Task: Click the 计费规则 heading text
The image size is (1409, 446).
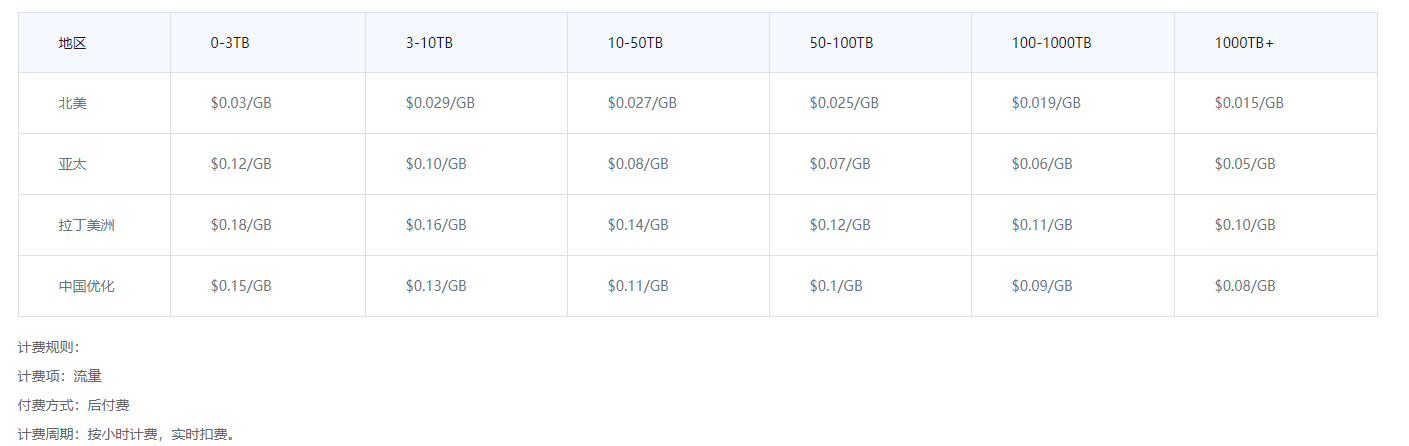Action: 48,347
